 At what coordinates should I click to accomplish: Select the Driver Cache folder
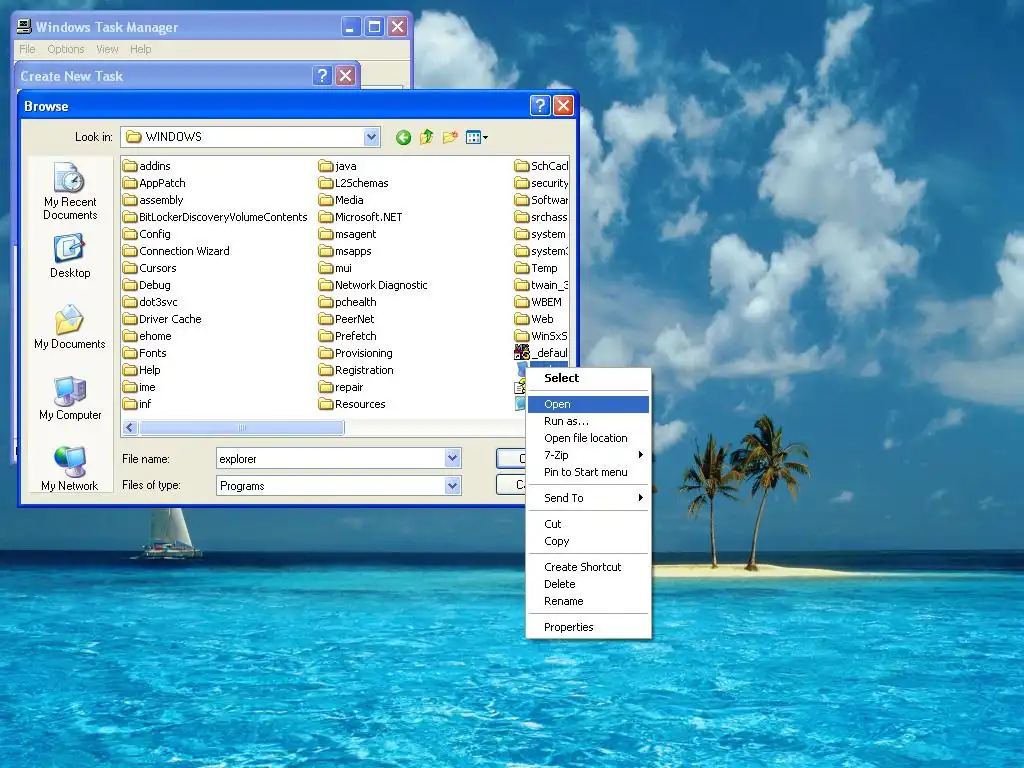point(162,319)
